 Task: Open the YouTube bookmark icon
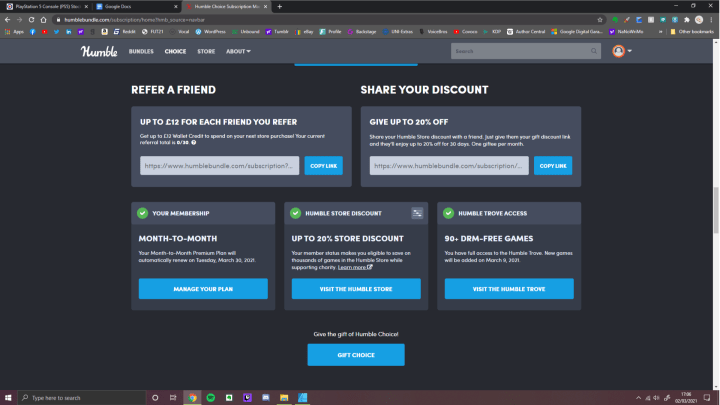(x=45, y=32)
